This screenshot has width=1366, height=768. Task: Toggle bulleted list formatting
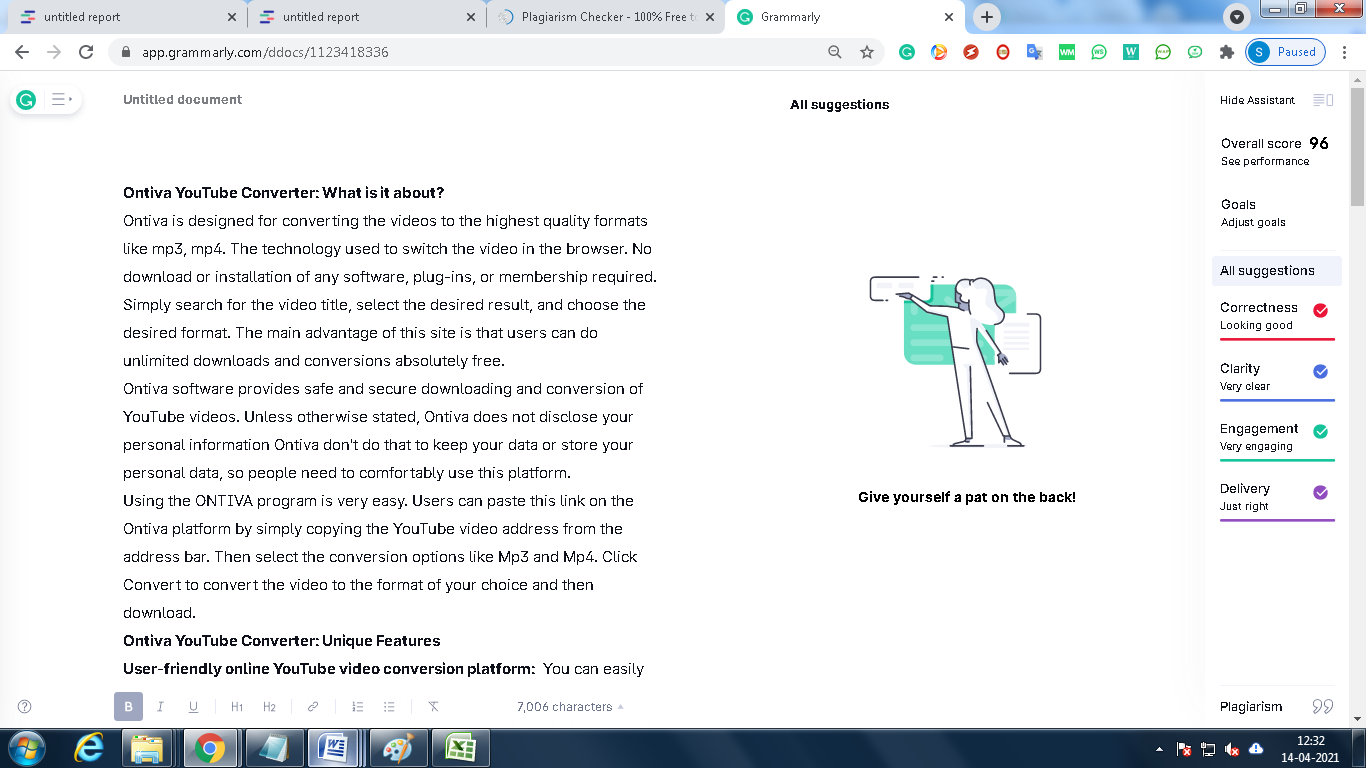click(x=389, y=706)
